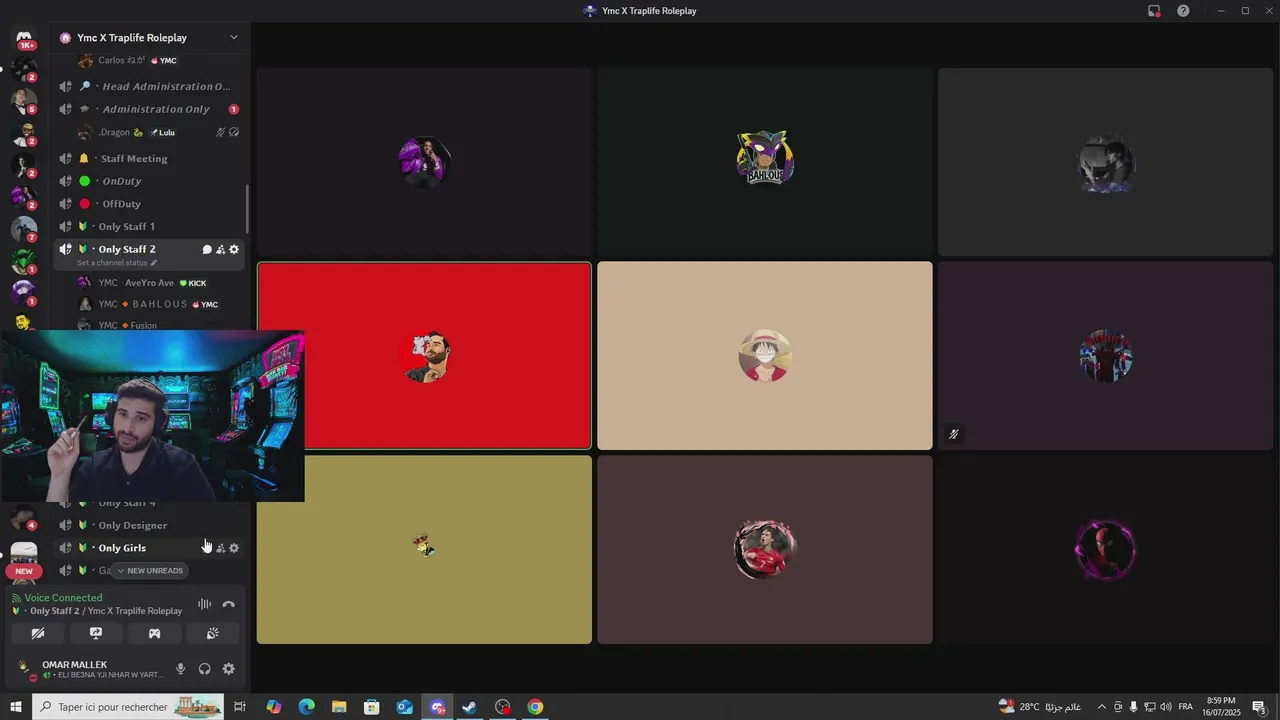1280x720 pixels.
Task: Click the channel list scrollbar
Action: (248, 210)
